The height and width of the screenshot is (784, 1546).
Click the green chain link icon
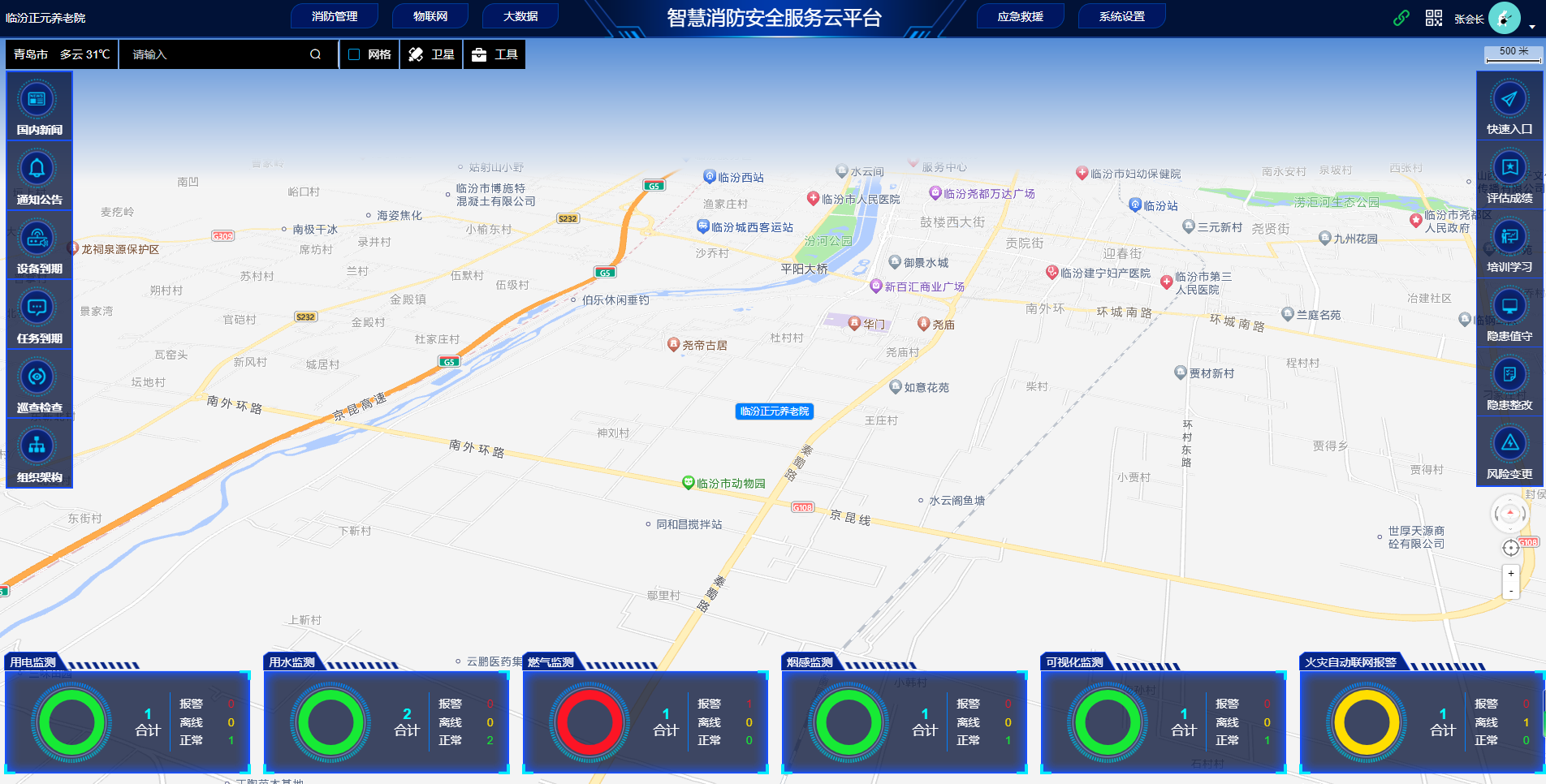[x=1401, y=18]
